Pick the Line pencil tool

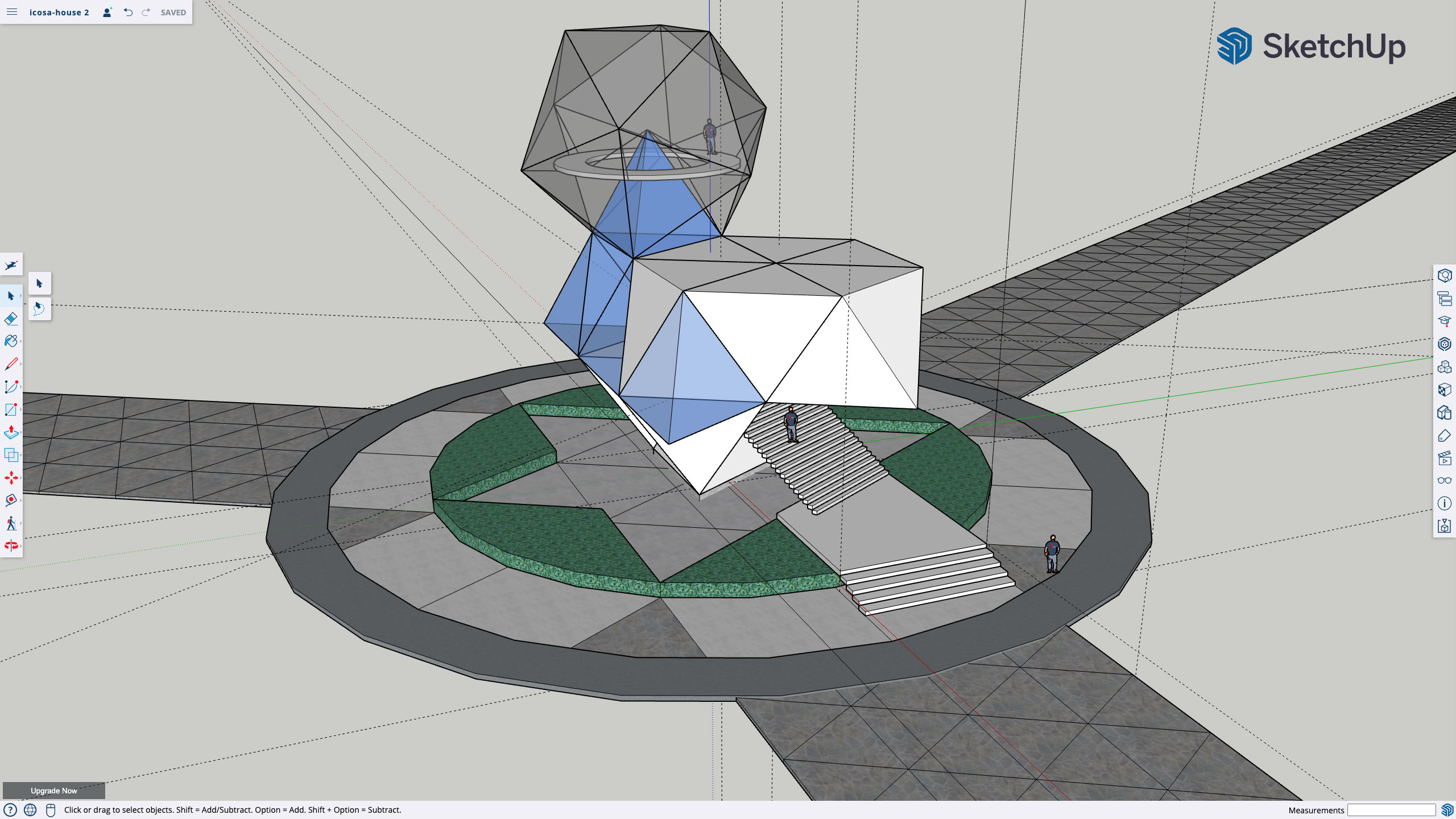(11, 364)
